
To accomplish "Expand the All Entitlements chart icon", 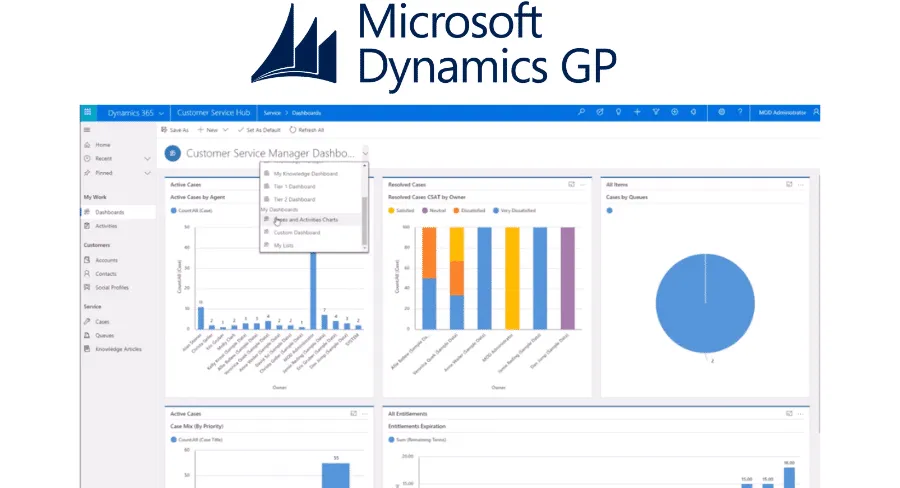I will click(789, 413).
